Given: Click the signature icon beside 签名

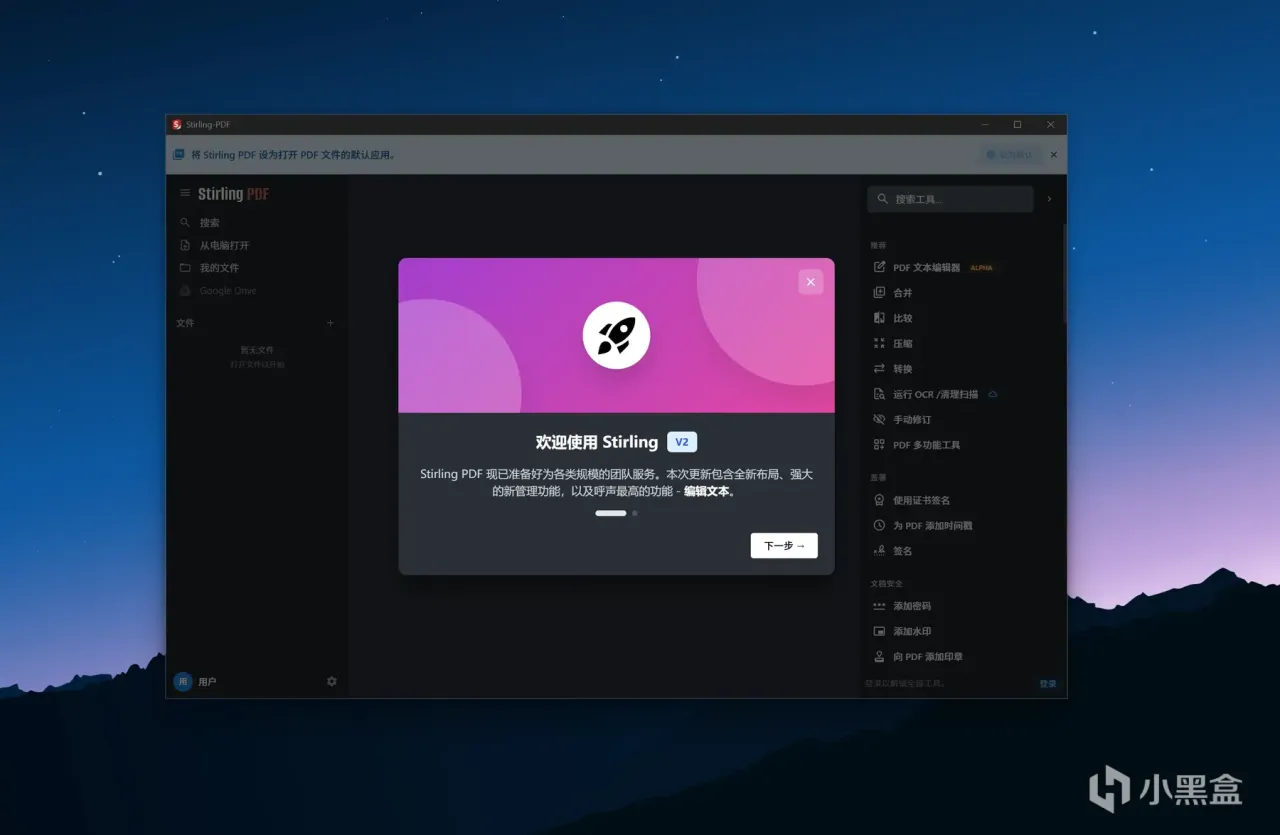Looking at the screenshot, I should click(x=879, y=550).
